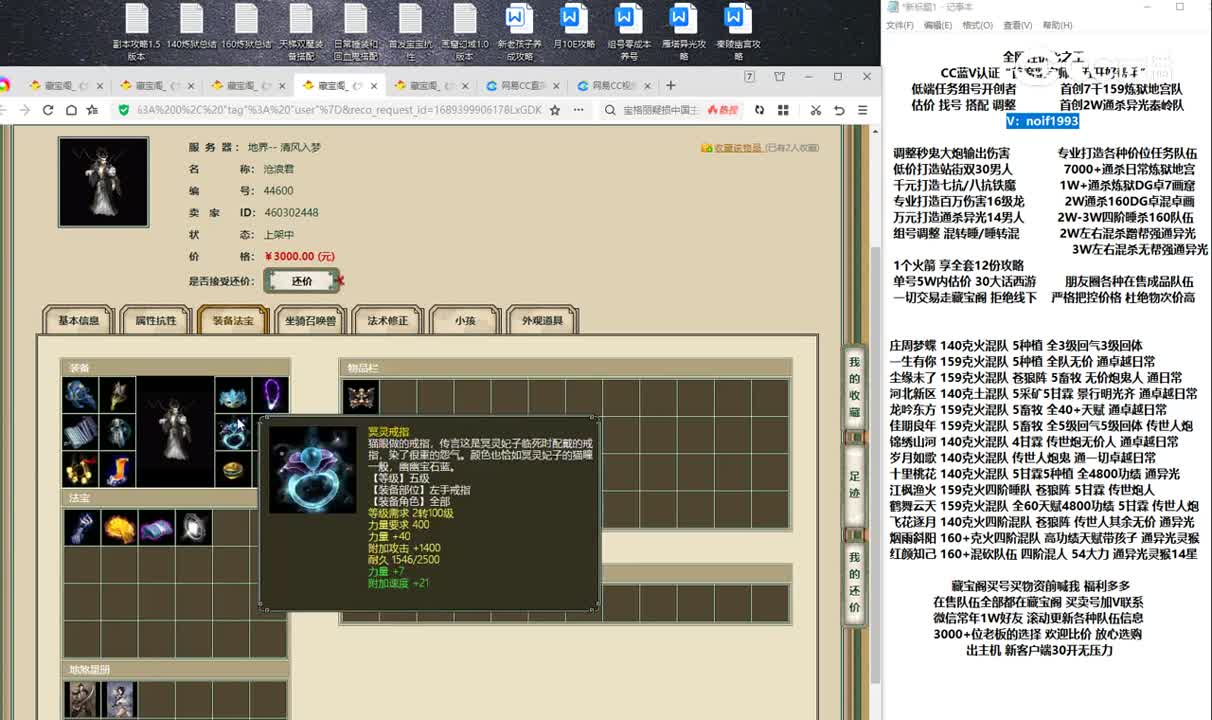
Task: Open 我的收藏 side button
Action: pyautogui.click(x=854, y=387)
